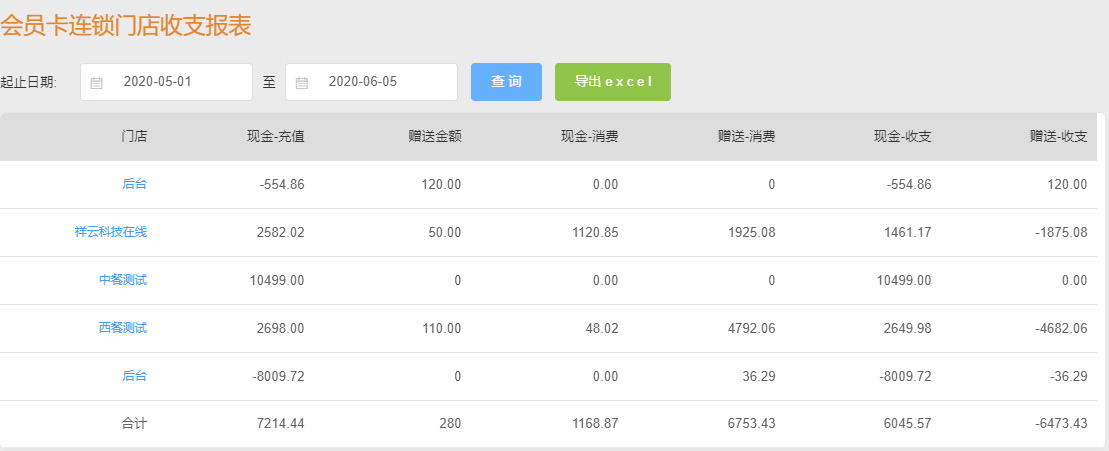Screen dimensions: 1109x451
Task: Select gift consumption 36.29
Action: click(760, 376)
